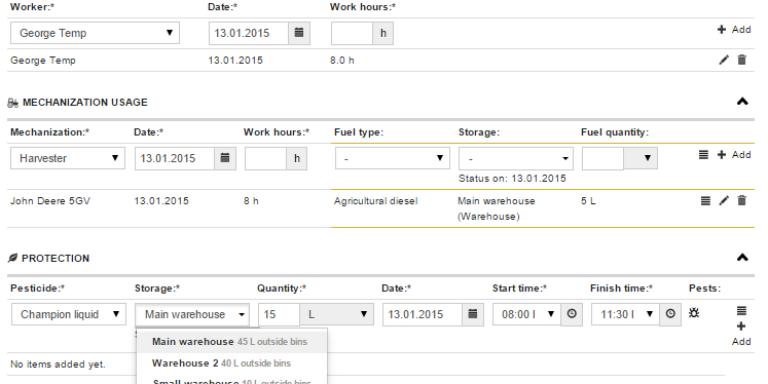
Task: Select the 'Agricultural diesel' cell text
Action: 376,201
